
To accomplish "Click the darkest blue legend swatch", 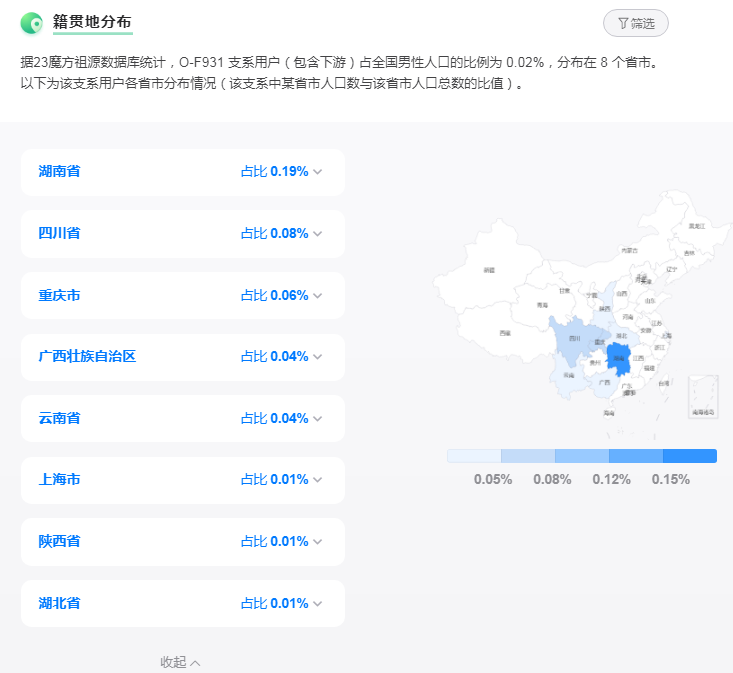I will click(690, 456).
